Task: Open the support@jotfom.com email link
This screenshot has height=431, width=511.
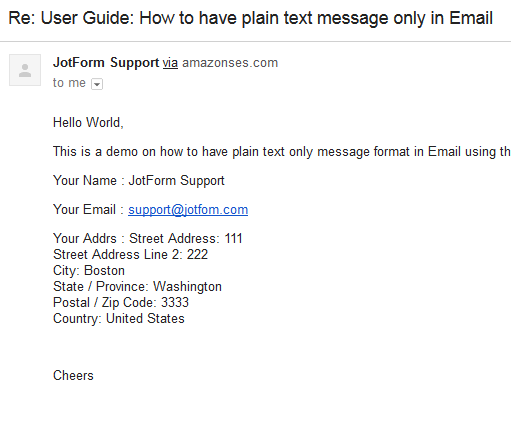Action: (x=188, y=210)
